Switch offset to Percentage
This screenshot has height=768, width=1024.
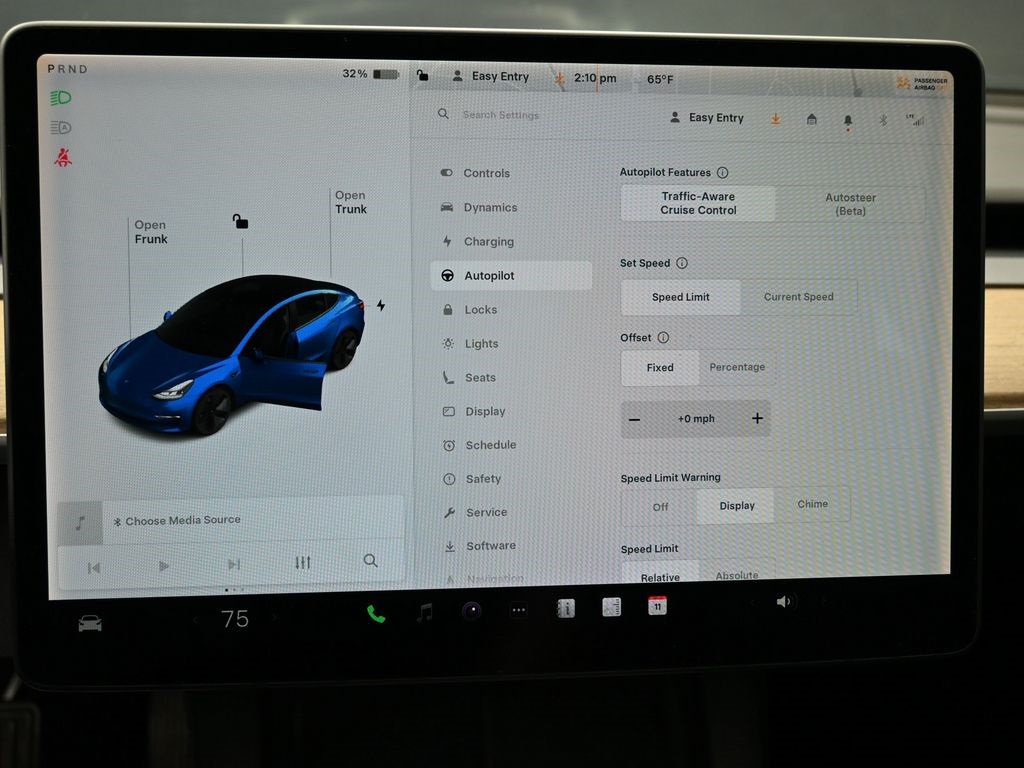[737, 367]
